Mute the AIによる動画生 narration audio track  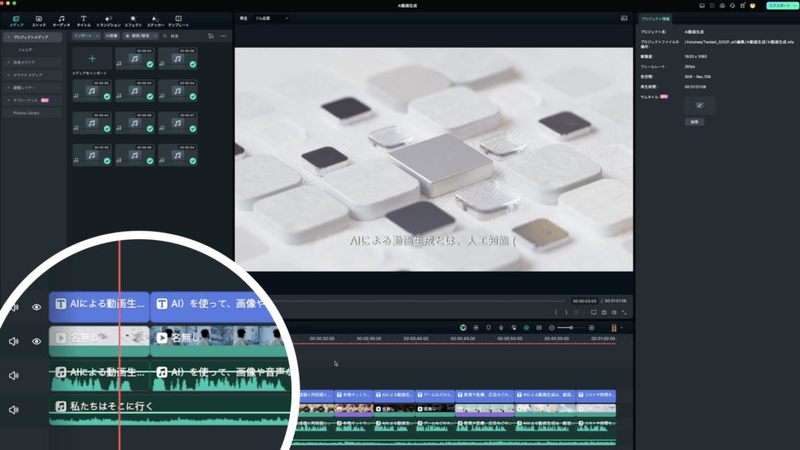click(14, 376)
